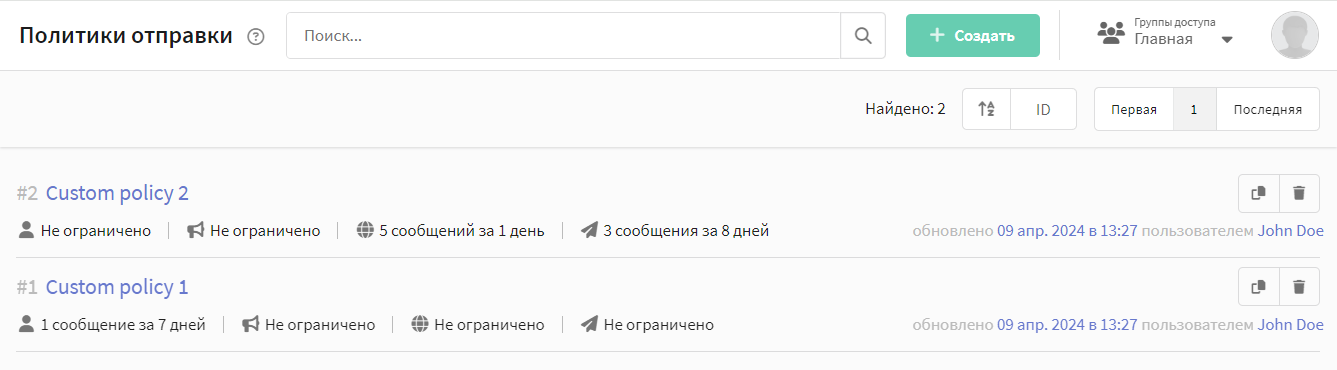The width and height of the screenshot is (1337, 370).
Task: Open the Custom policy 2 link
Action: (117, 193)
